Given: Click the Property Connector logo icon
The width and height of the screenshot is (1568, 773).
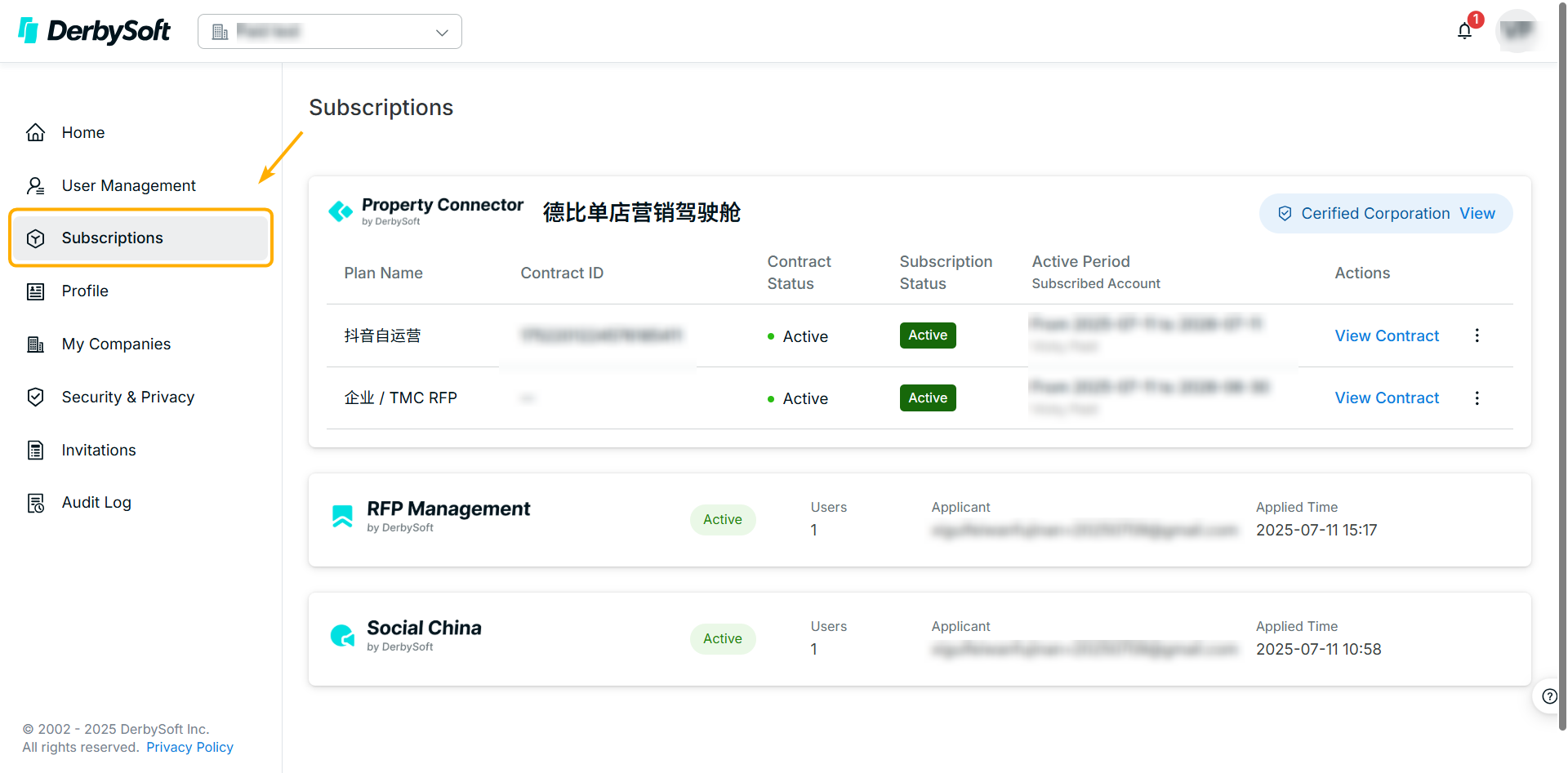Looking at the screenshot, I should tap(341, 211).
